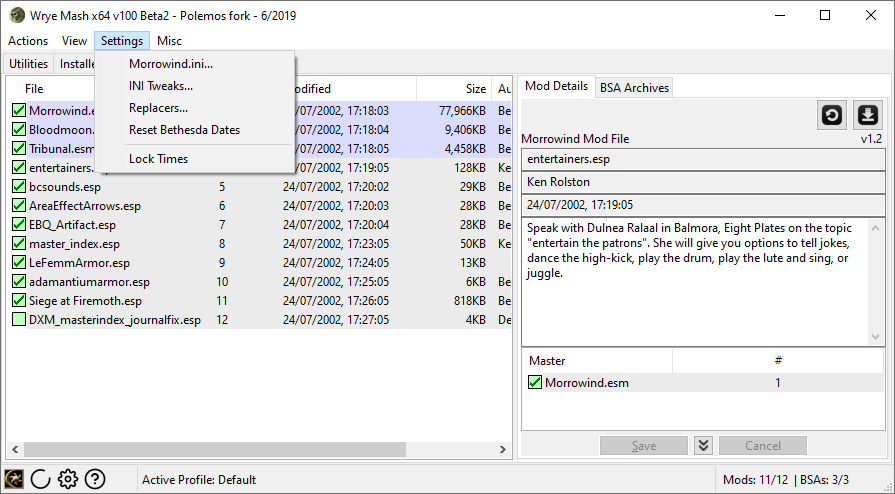
Task: Click description box scroll down arrow
Action: (x=876, y=338)
